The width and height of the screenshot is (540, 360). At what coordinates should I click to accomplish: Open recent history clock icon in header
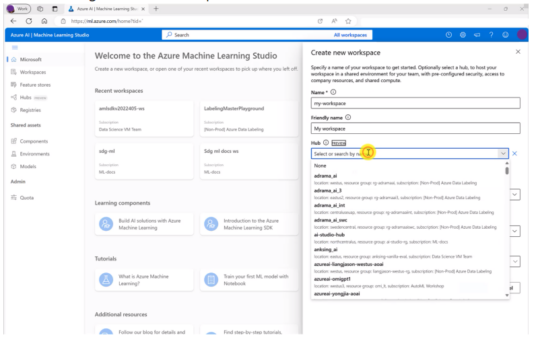(x=448, y=35)
